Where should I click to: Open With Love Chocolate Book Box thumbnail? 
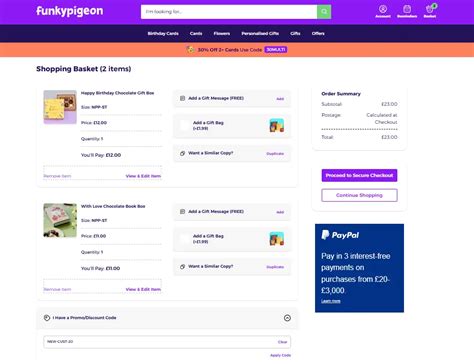click(60, 220)
